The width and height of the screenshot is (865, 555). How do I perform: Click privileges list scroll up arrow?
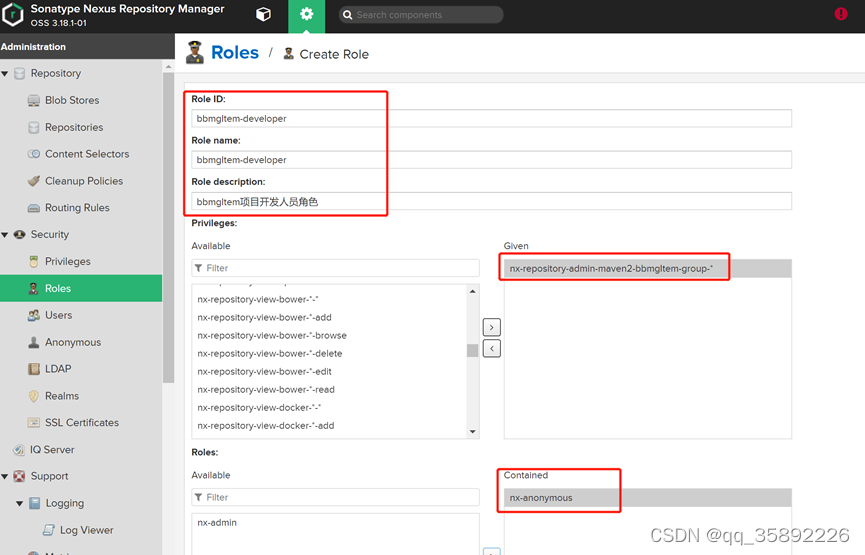[x=473, y=291]
